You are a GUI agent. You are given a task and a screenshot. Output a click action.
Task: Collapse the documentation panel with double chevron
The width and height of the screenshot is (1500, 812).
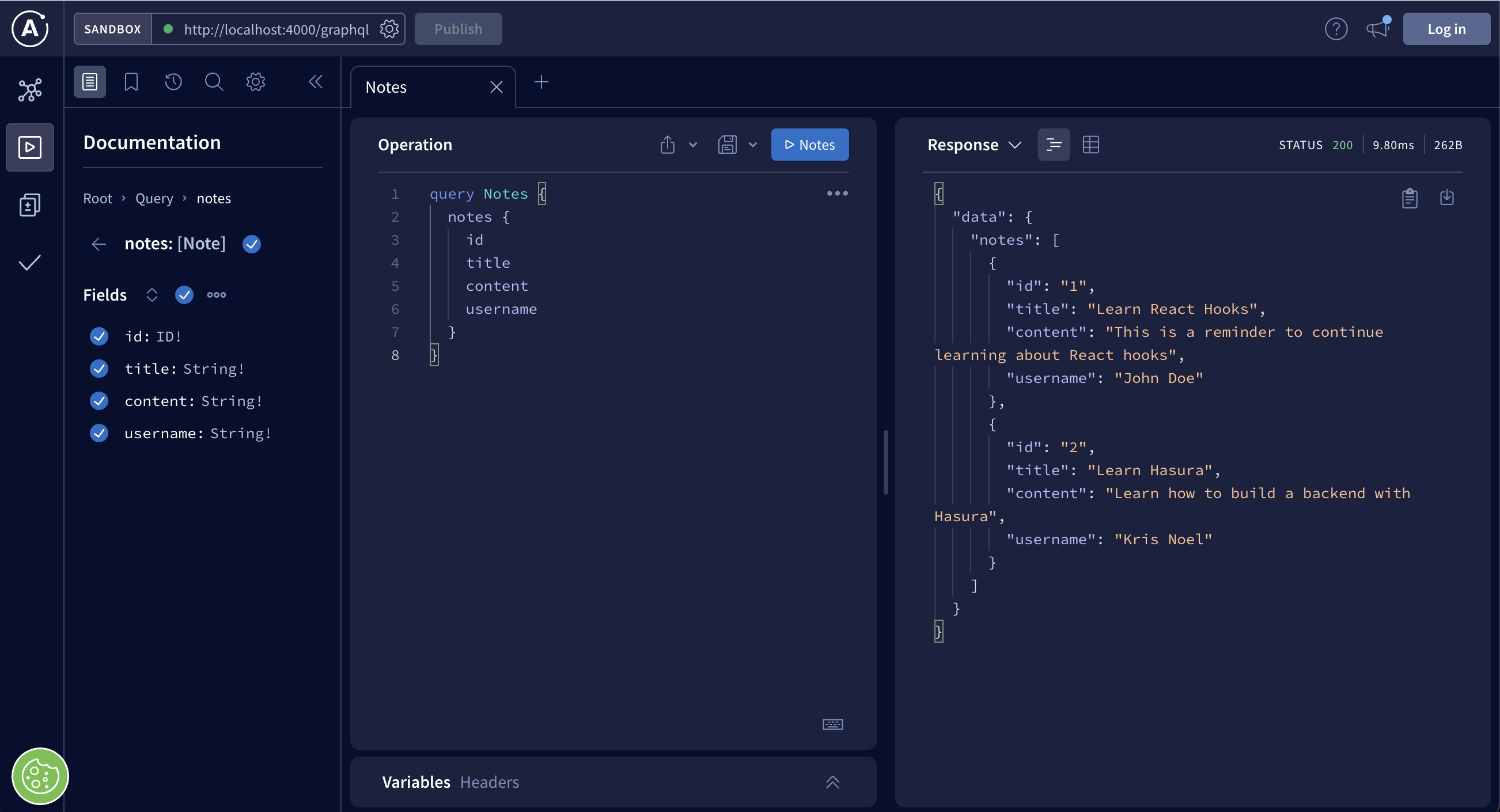click(316, 82)
